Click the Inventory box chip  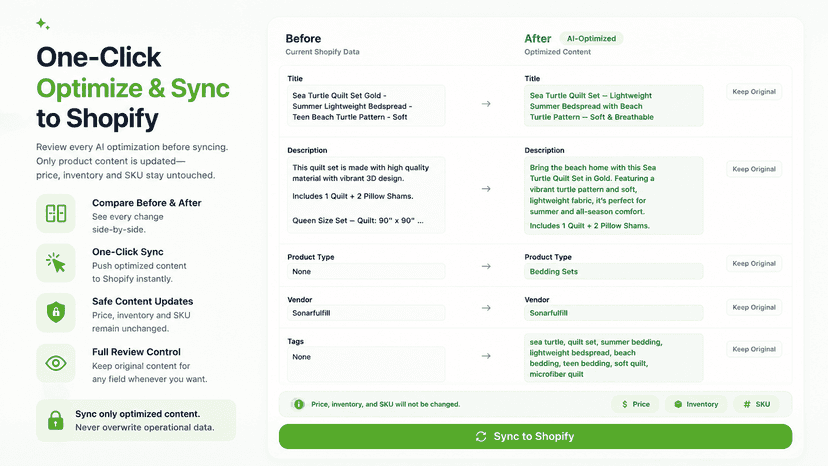point(696,404)
